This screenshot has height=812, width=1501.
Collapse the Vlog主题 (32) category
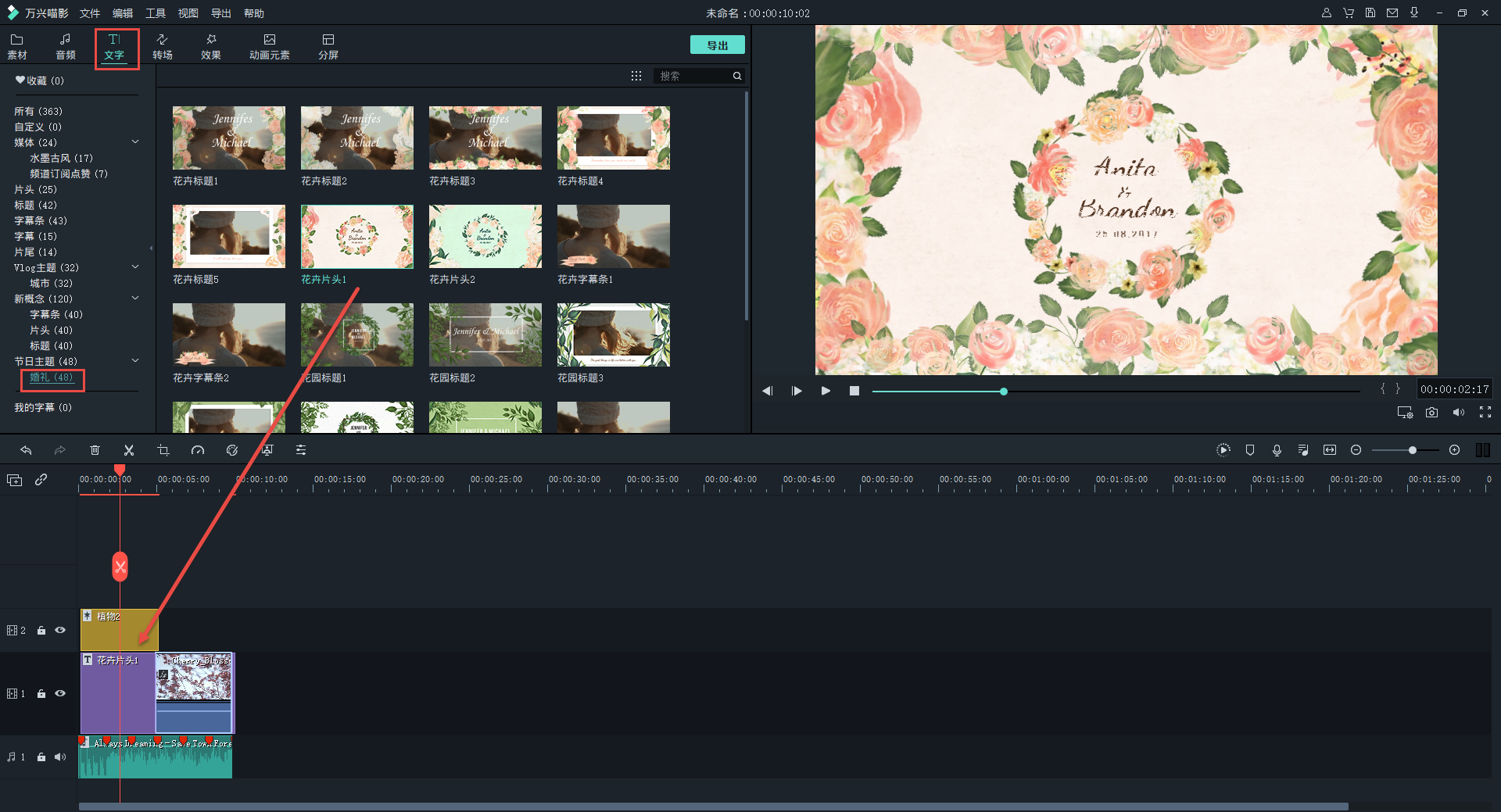(x=135, y=267)
